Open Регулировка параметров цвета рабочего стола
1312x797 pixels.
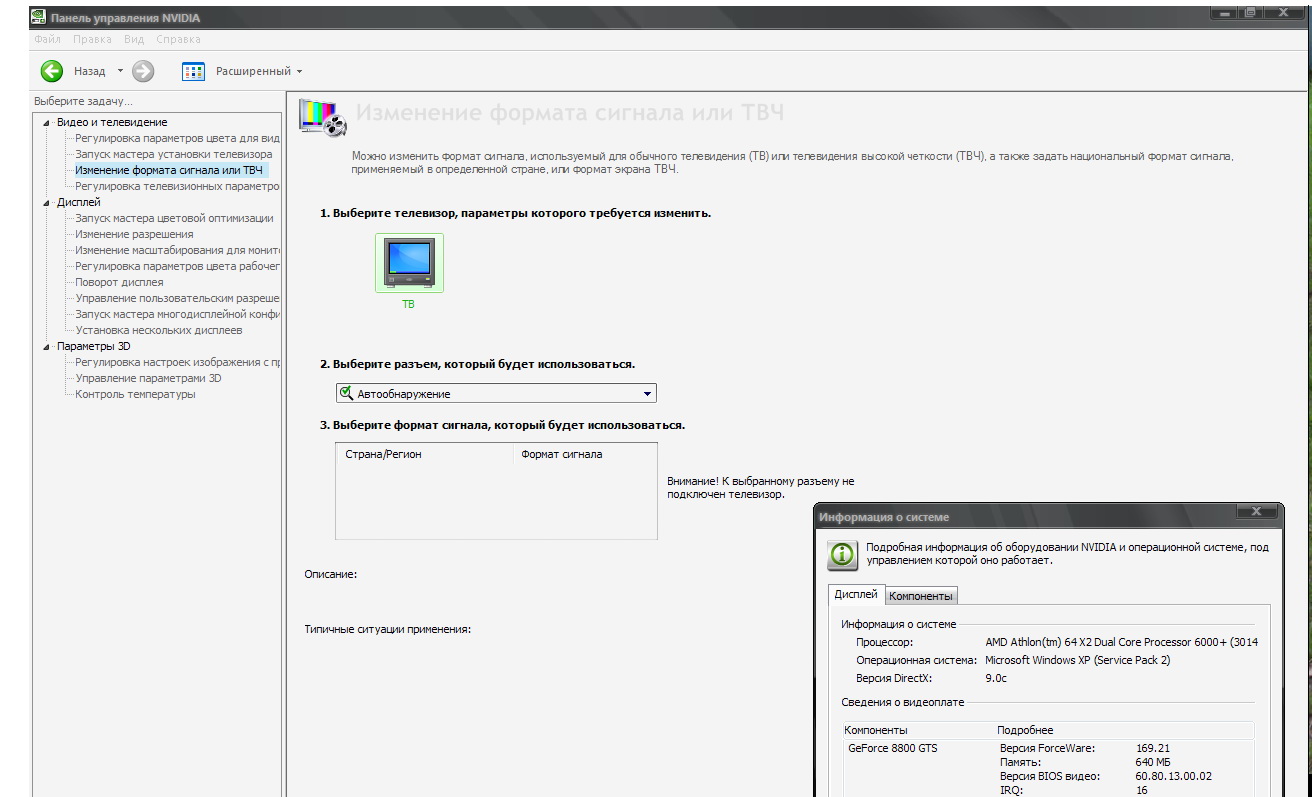pyautogui.click(x=177, y=266)
